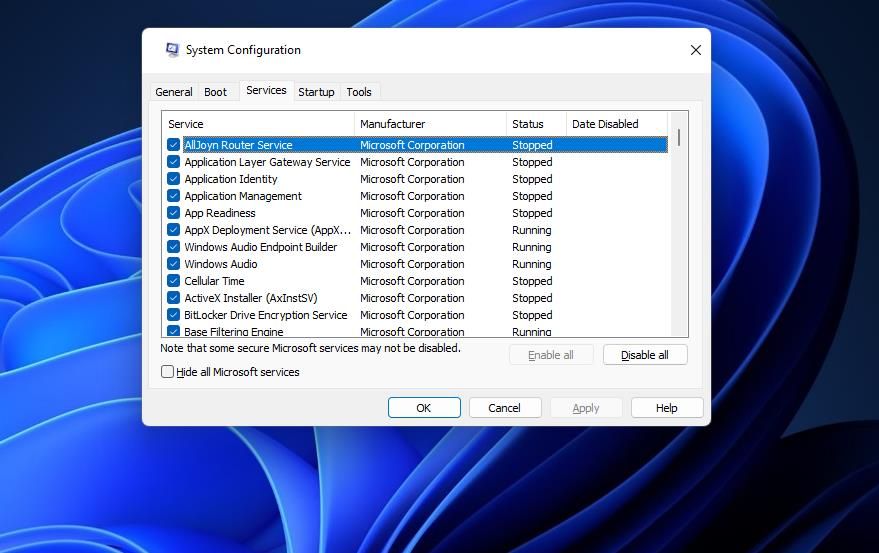Enable Hide all Microsoft services checkbox

point(167,372)
